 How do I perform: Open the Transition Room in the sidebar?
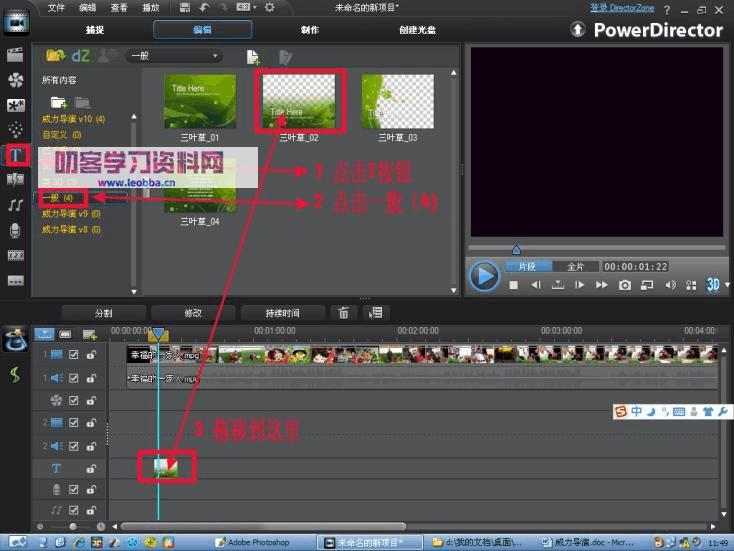(x=15, y=180)
